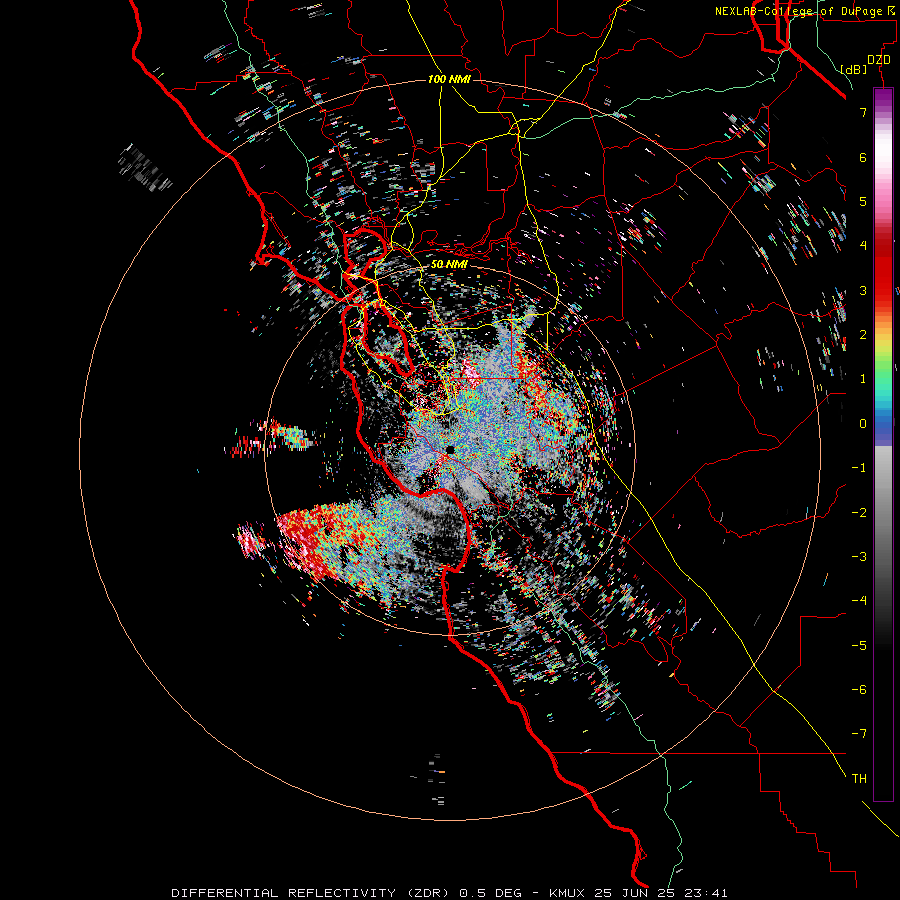Click the -7 value on the color scale
Image resolution: width=900 pixels, height=900 pixels.
(x=859, y=734)
